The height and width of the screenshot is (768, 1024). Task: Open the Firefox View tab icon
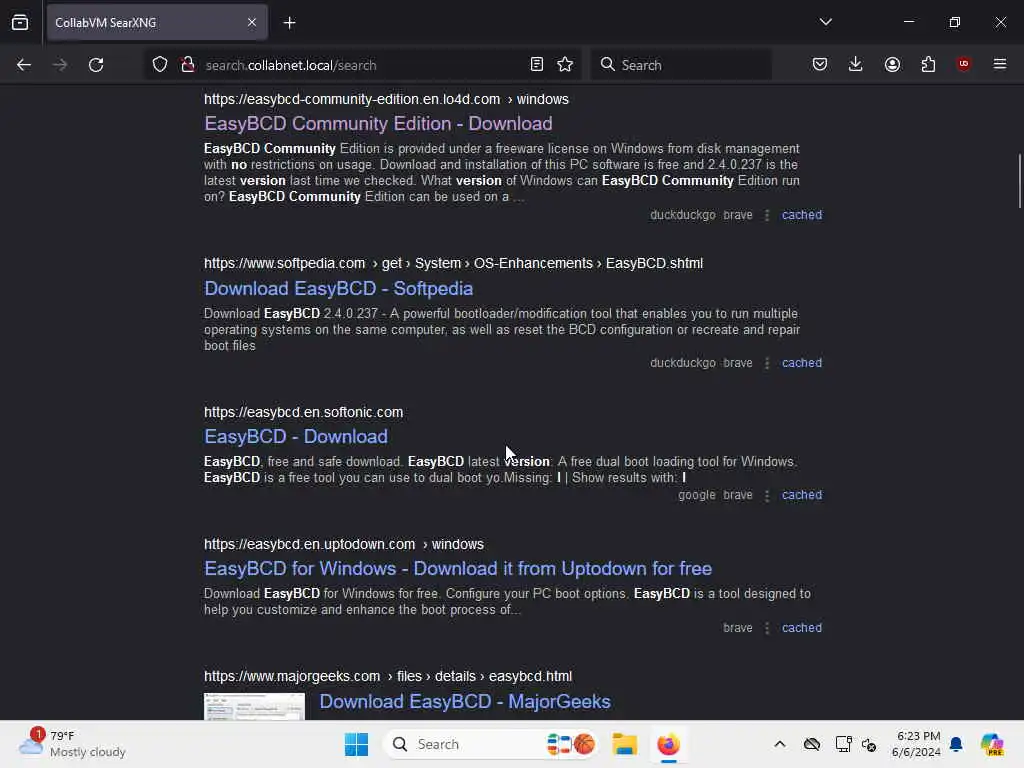20,22
